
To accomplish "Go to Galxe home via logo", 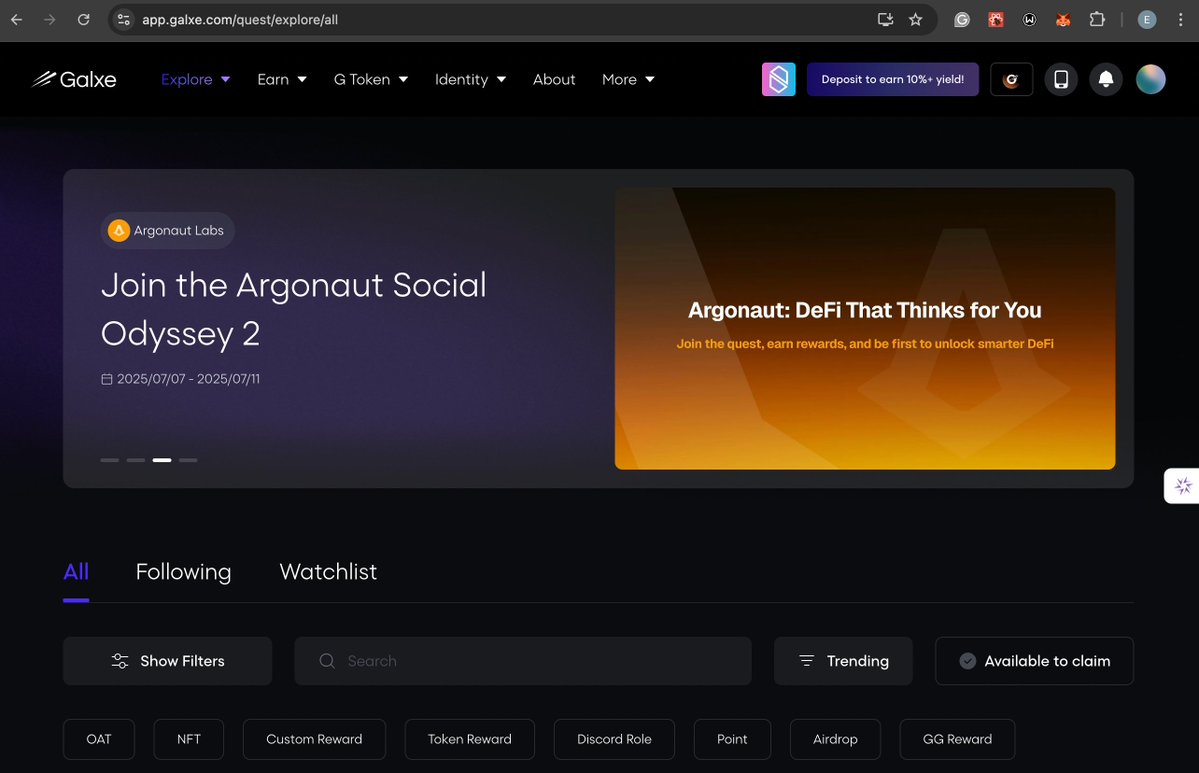I will tap(74, 80).
